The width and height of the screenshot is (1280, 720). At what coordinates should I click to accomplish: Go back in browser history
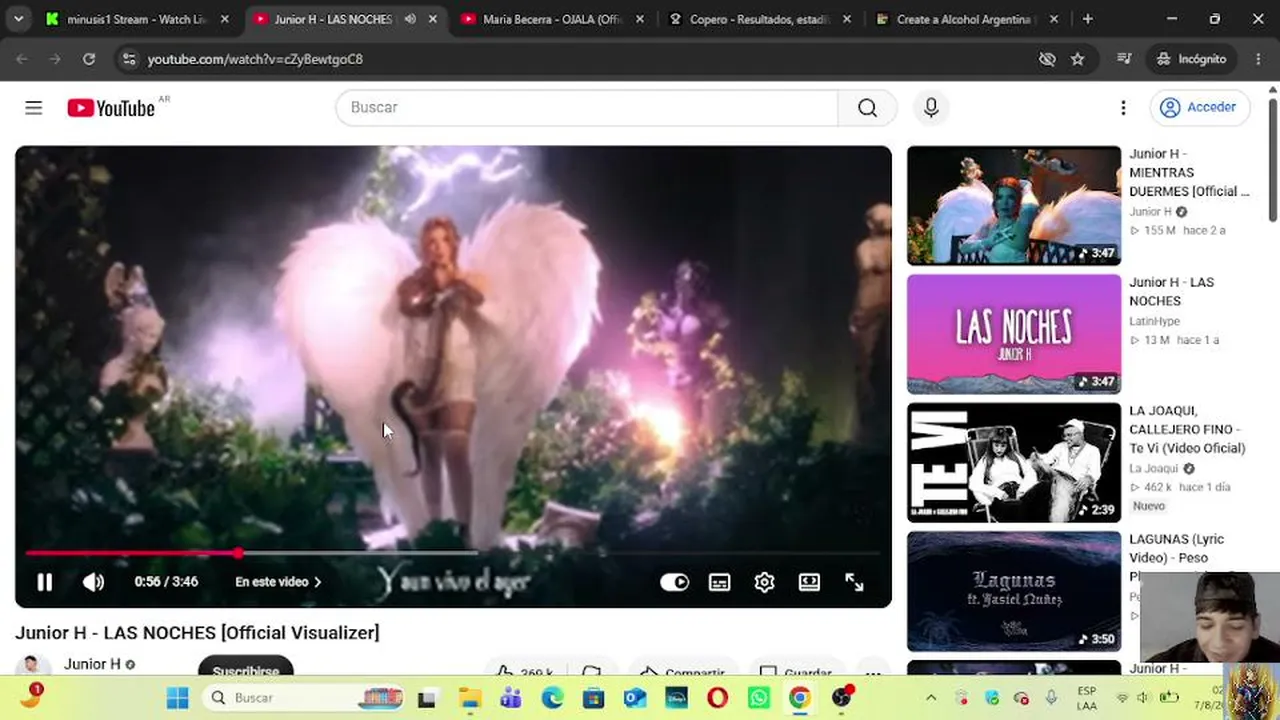click(x=22, y=59)
